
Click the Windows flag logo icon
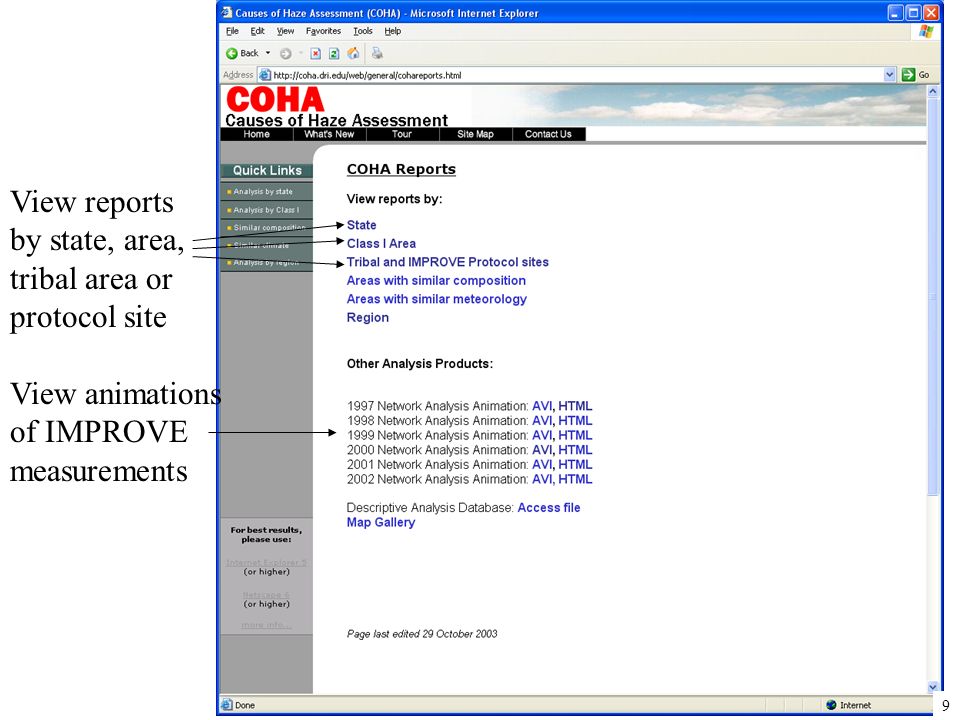[x=926, y=31]
